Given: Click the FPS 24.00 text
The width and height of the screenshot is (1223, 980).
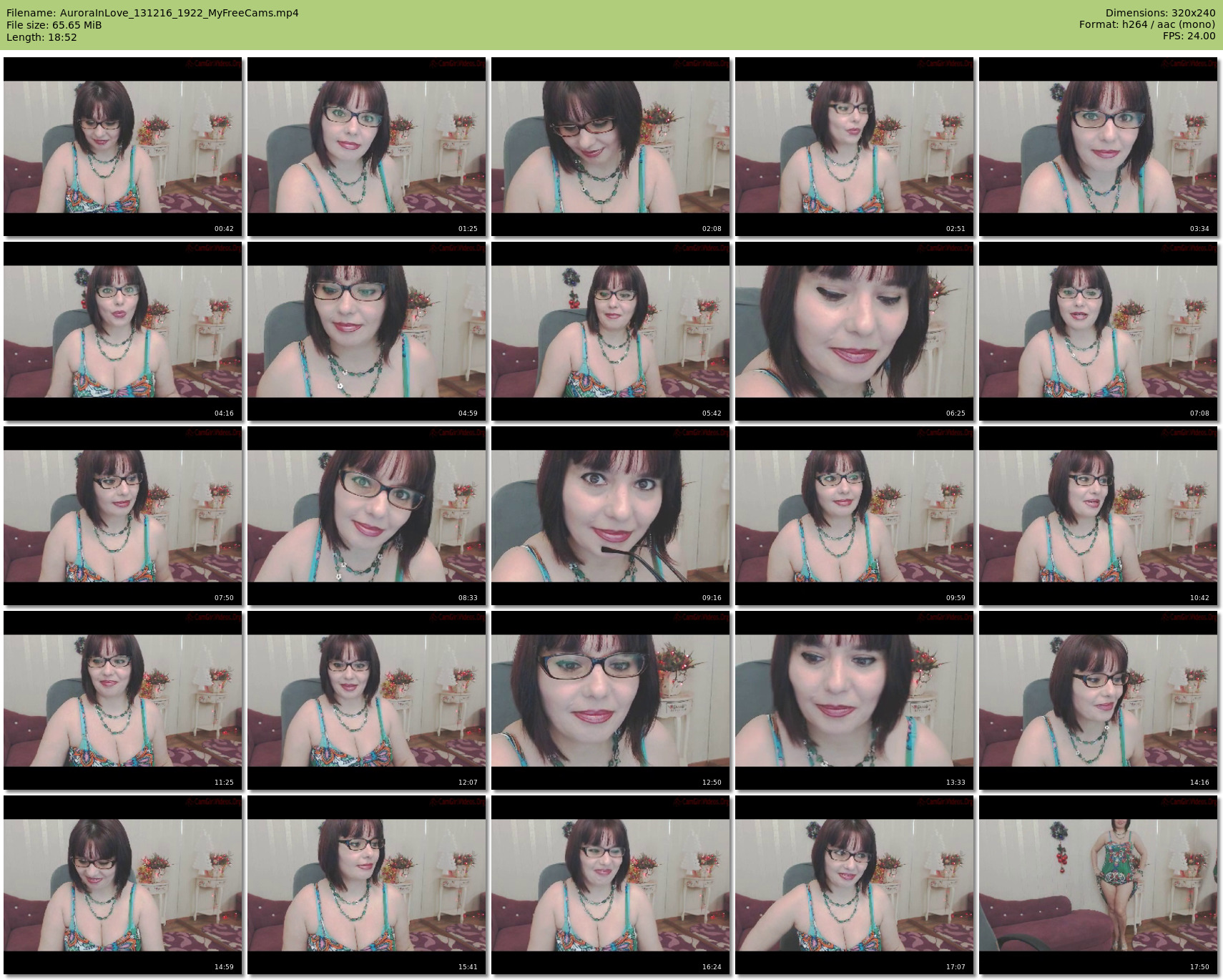Looking at the screenshot, I should (1189, 36).
